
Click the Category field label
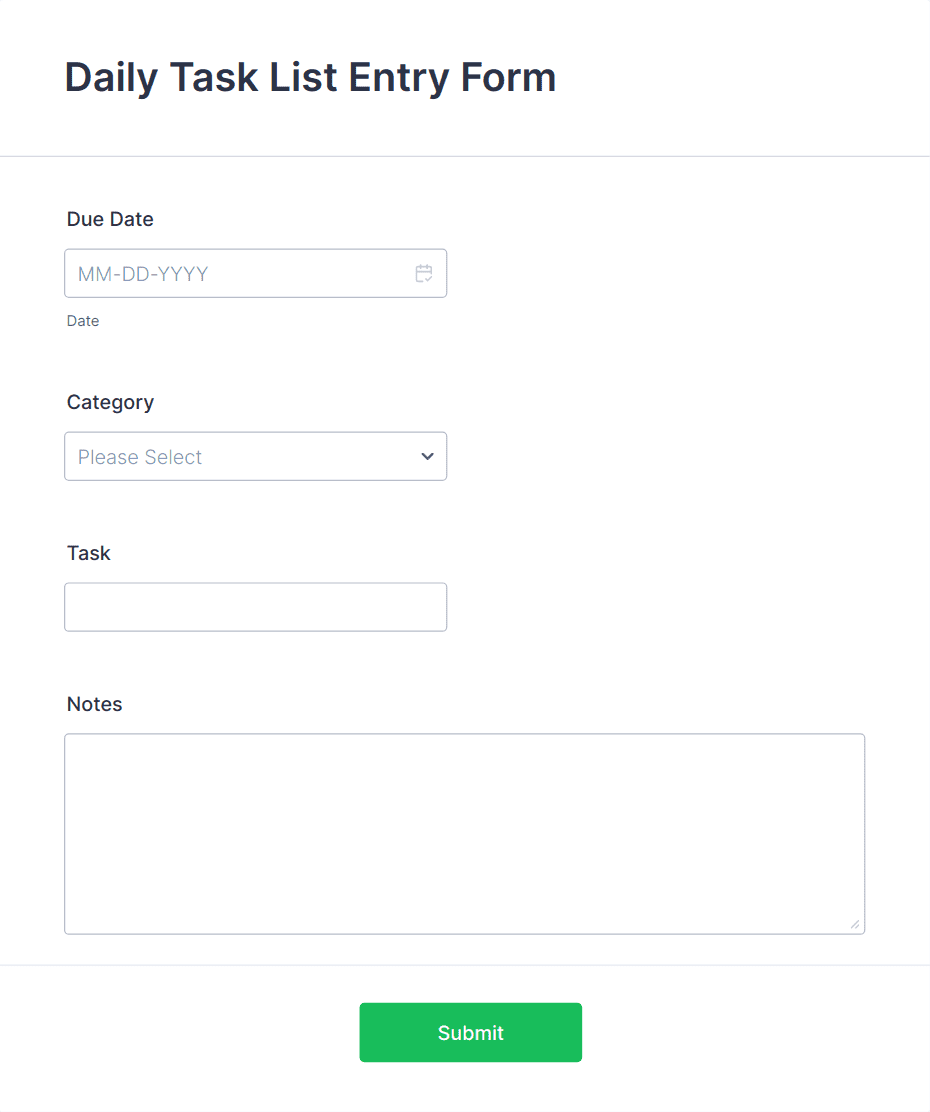[110, 402]
